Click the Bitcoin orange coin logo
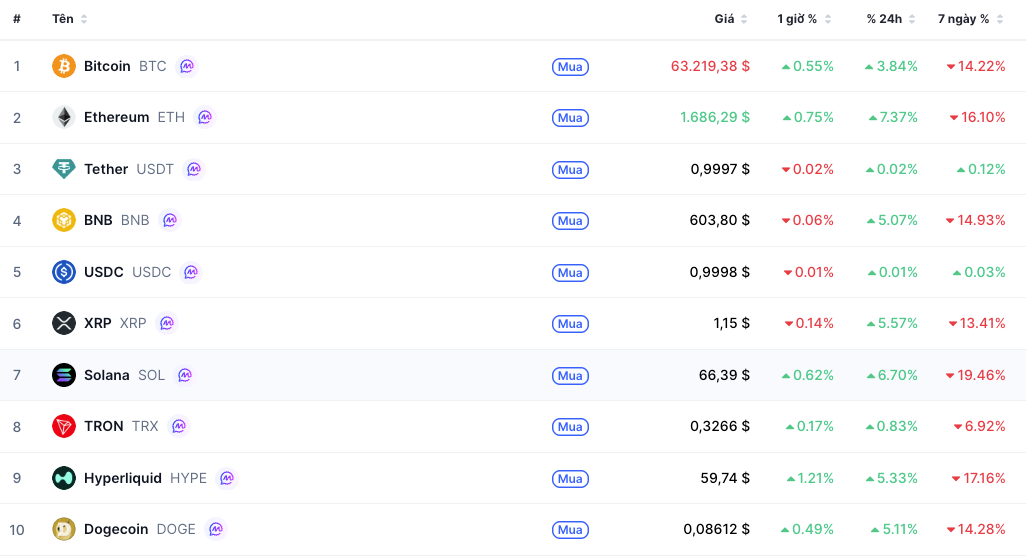1026x559 pixels. point(63,66)
